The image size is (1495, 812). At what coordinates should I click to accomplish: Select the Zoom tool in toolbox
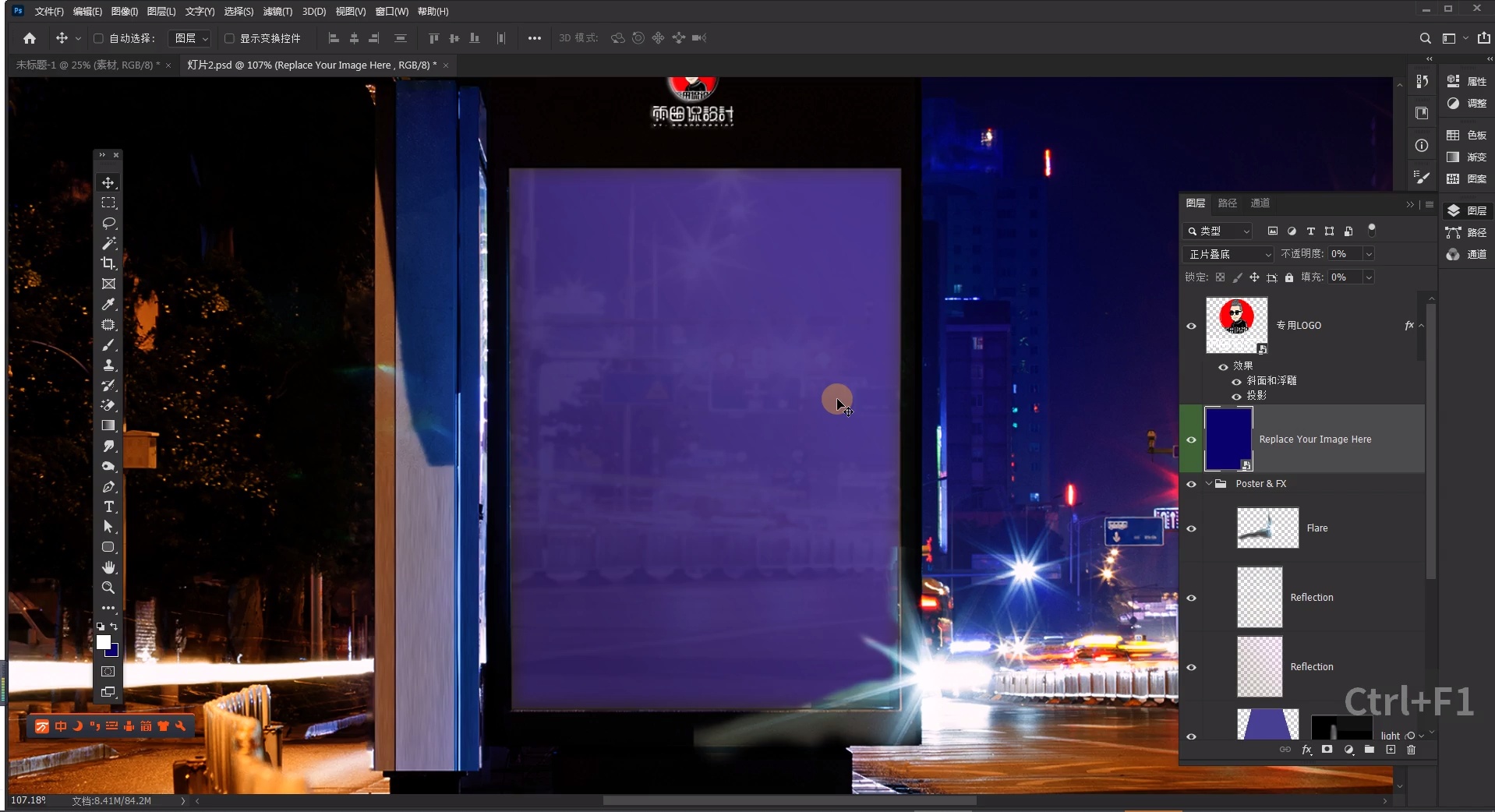pyautogui.click(x=108, y=588)
